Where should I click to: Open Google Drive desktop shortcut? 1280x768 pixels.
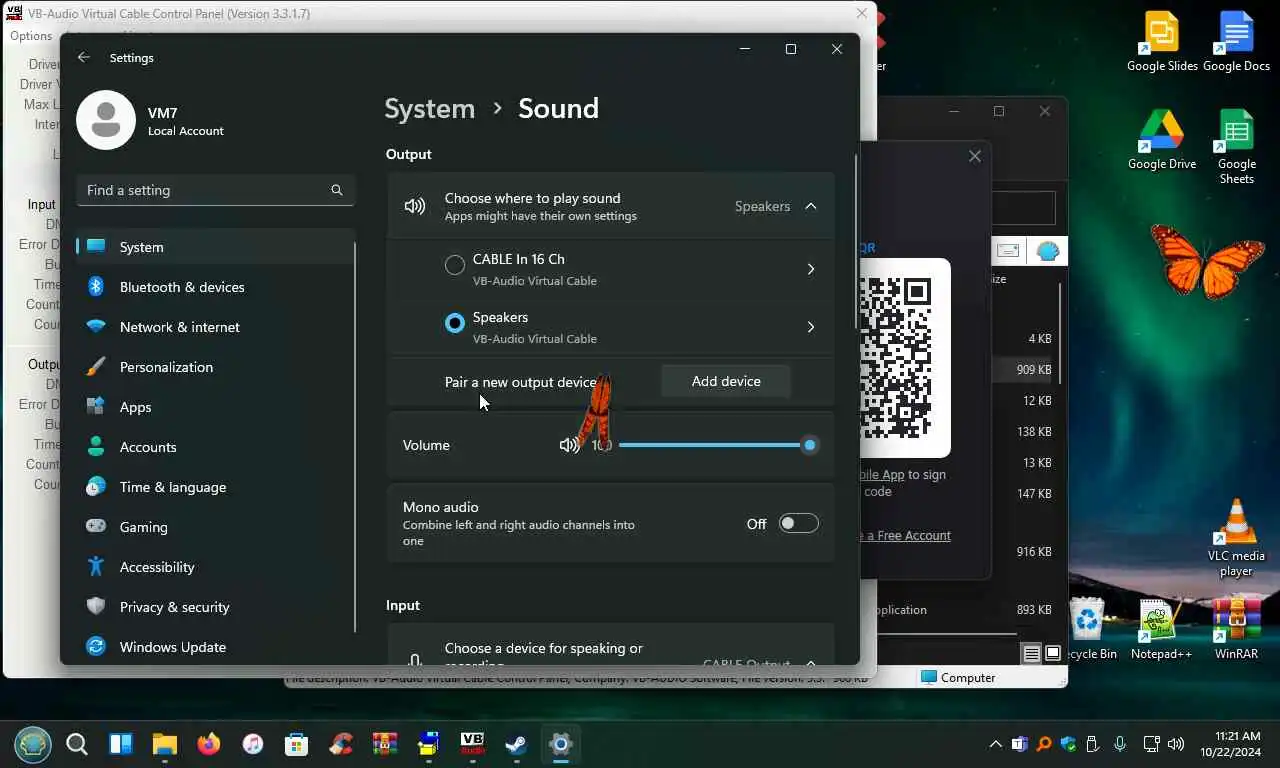click(x=1162, y=140)
